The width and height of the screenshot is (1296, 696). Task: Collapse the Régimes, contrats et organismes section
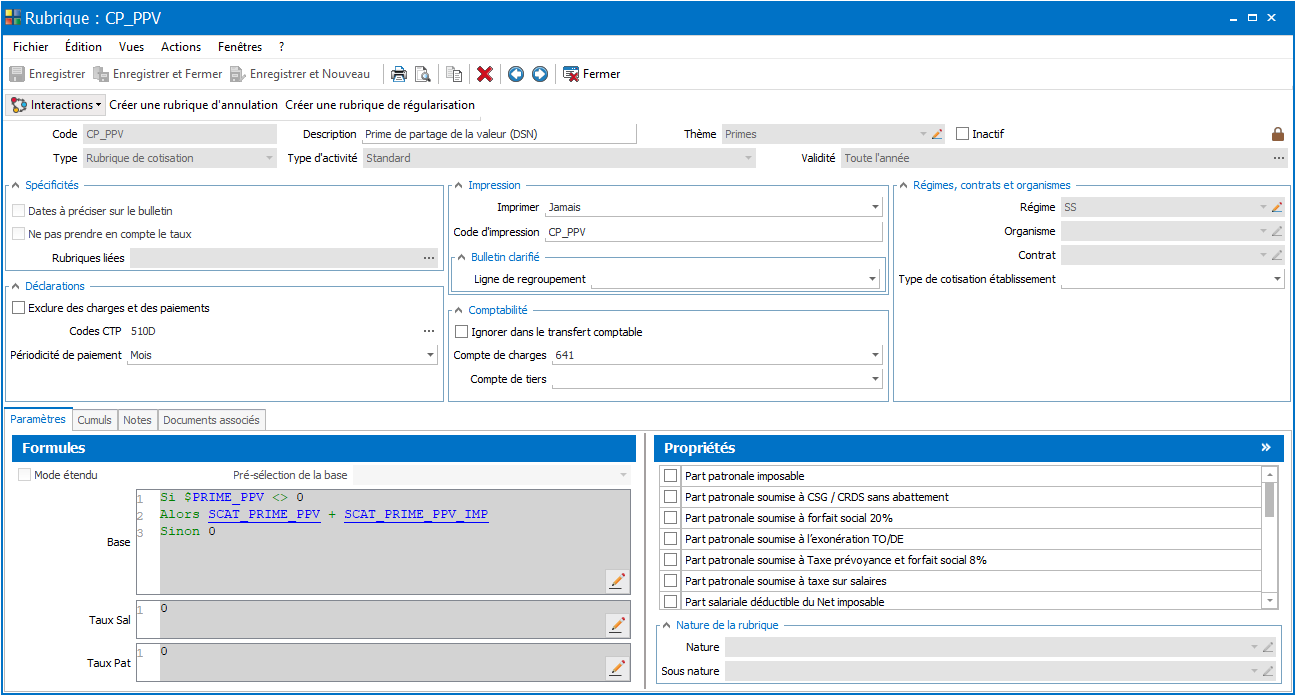(x=903, y=185)
